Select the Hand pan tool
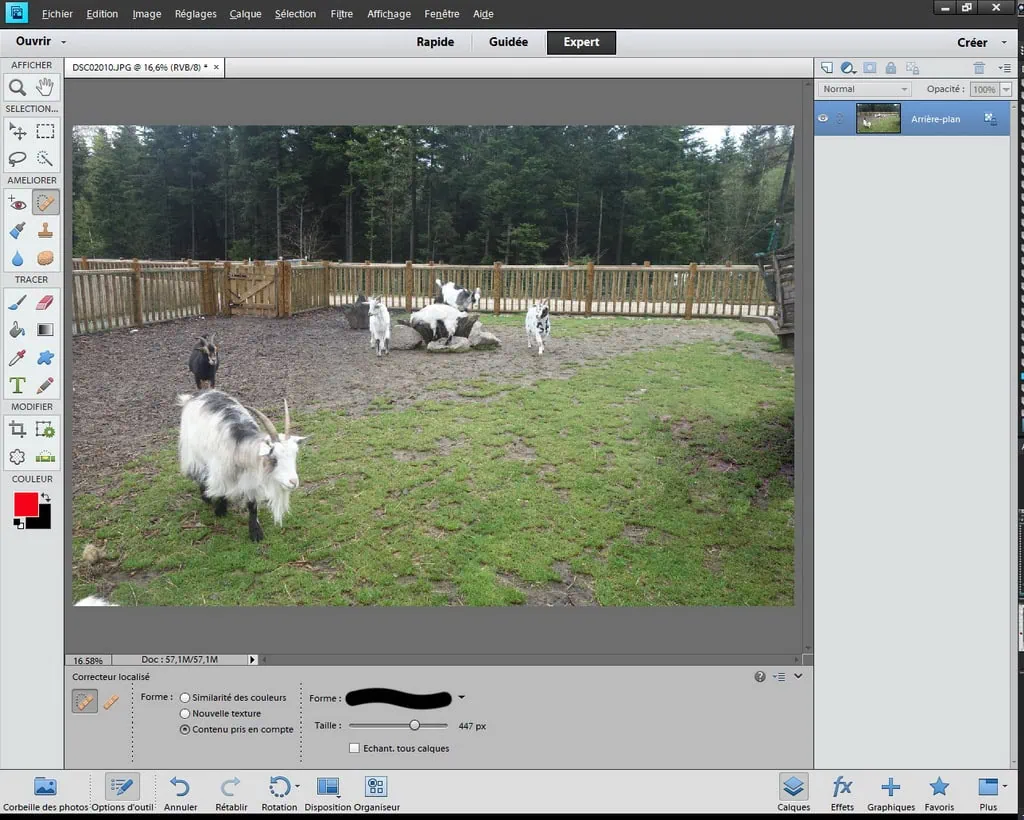The image size is (1024, 820). (x=45, y=87)
